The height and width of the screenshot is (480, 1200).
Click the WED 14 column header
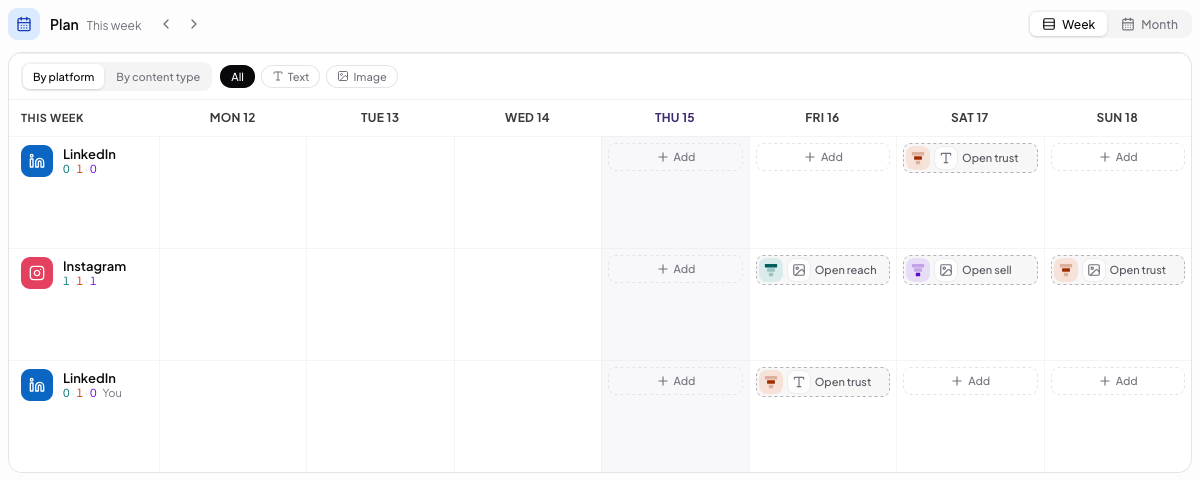coord(527,118)
